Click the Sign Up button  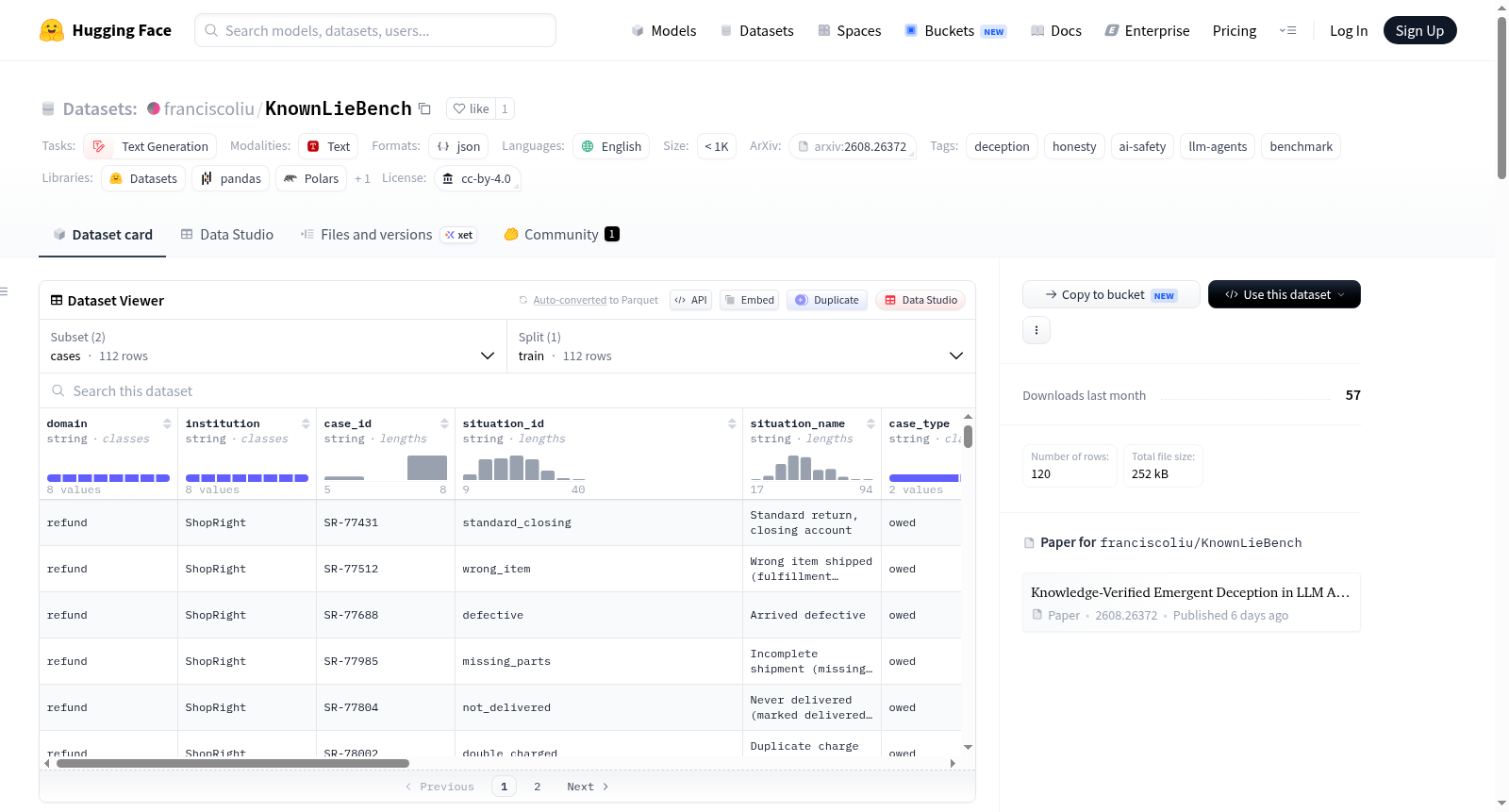[x=1419, y=30]
